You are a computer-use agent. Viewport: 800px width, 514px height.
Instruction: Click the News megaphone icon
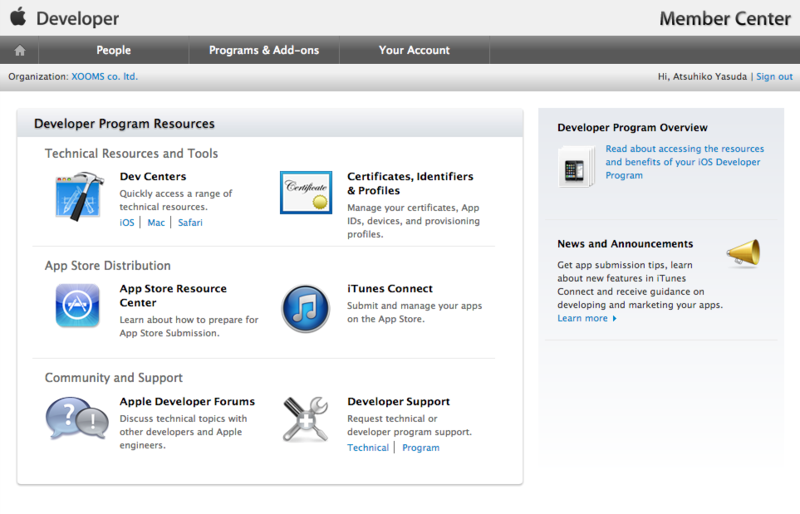743,253
